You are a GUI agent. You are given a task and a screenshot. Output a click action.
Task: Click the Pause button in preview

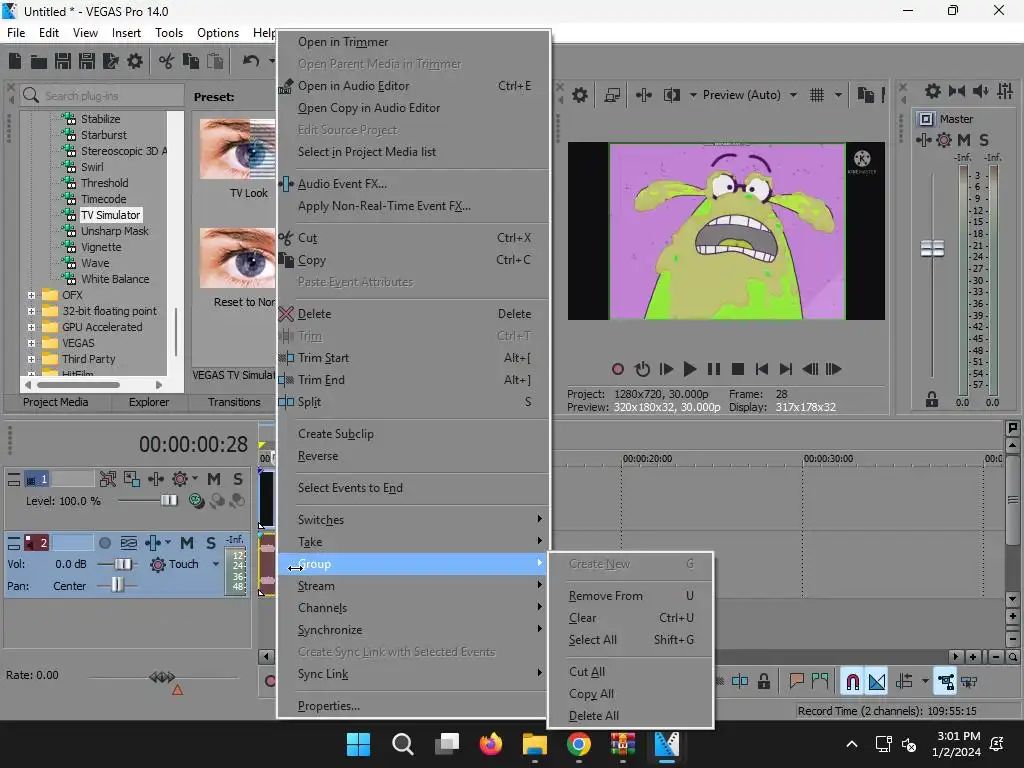[x=714, y=369]
